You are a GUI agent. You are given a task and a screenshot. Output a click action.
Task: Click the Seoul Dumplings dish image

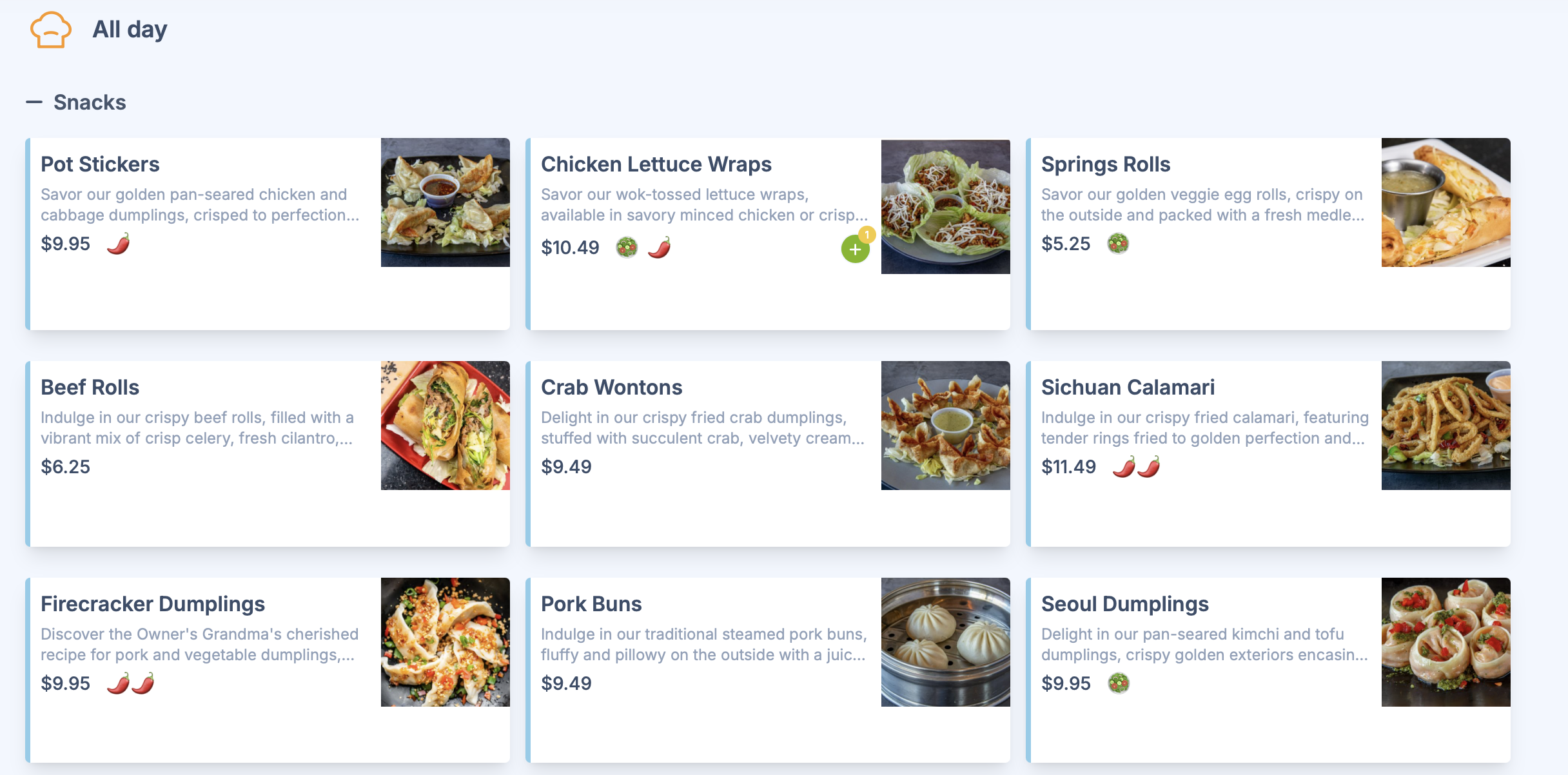1445,642
